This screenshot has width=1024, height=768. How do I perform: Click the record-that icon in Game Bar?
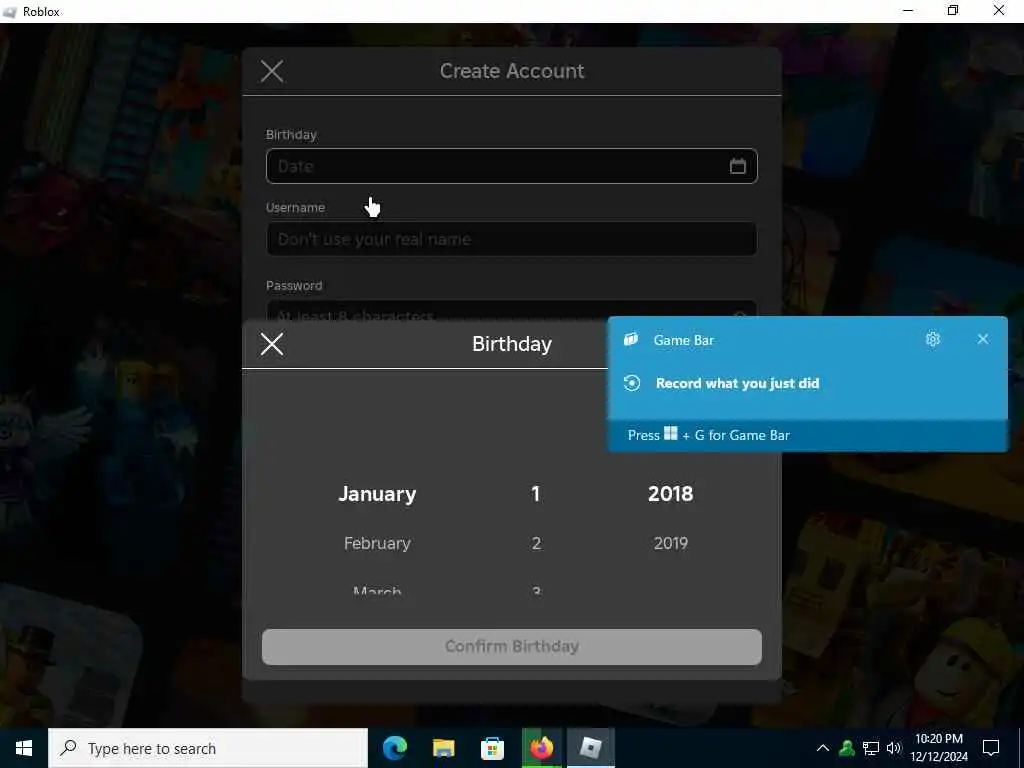point(632,383)
